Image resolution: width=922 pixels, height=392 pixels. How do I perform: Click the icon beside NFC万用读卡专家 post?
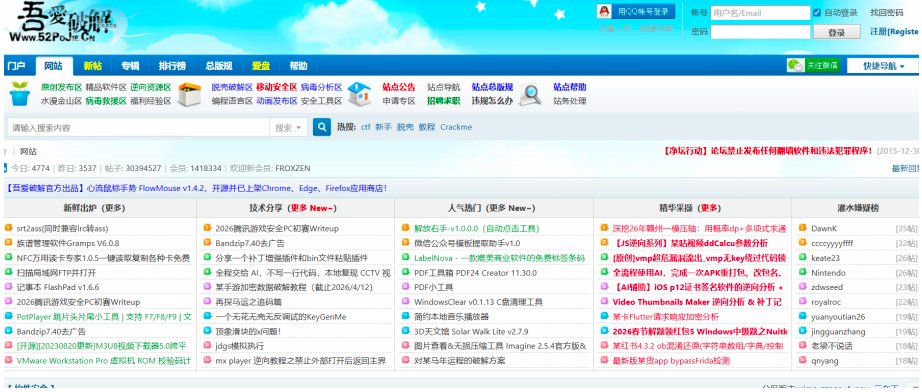tap(8, 257)
